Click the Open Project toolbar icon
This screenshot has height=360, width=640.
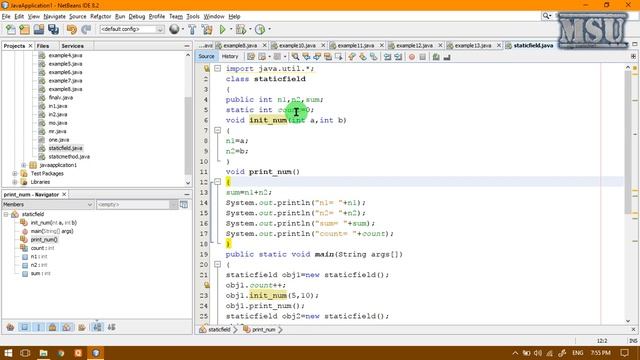[39, 29]
